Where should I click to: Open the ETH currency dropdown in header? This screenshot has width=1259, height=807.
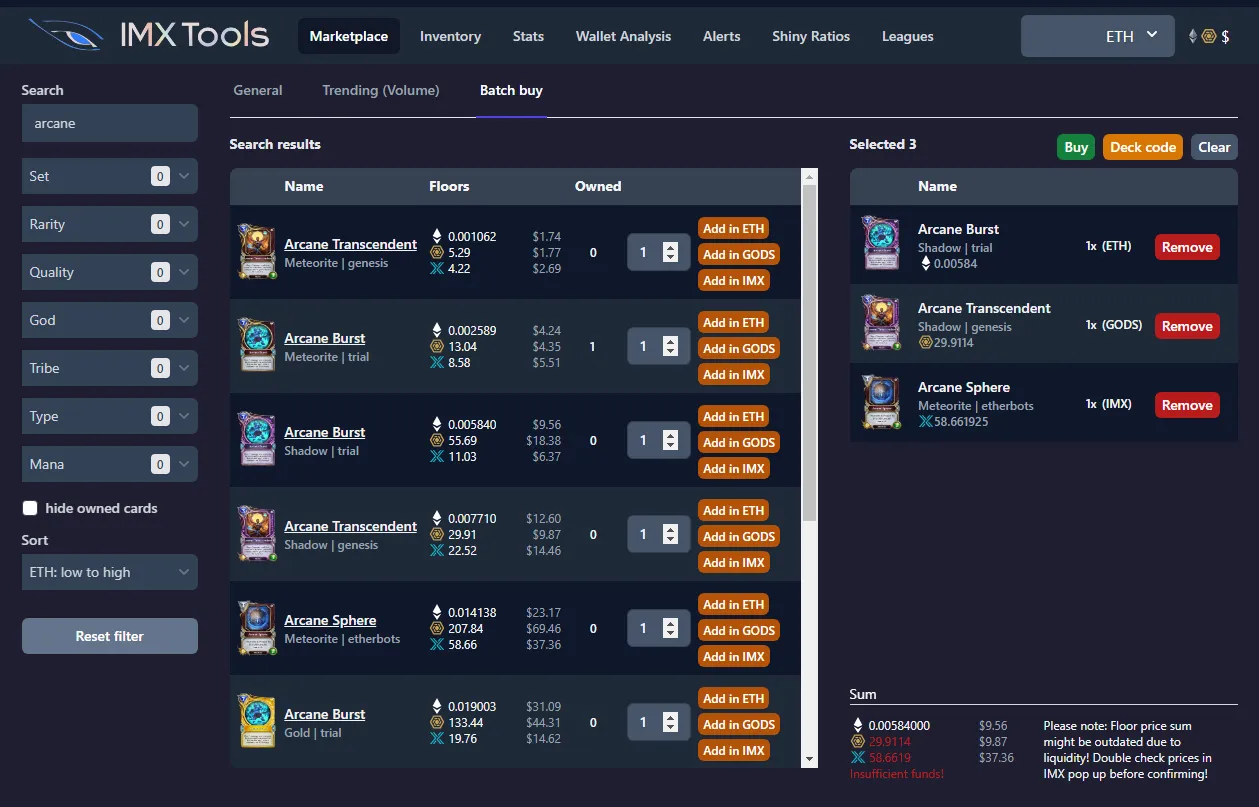pos(1098,36)
